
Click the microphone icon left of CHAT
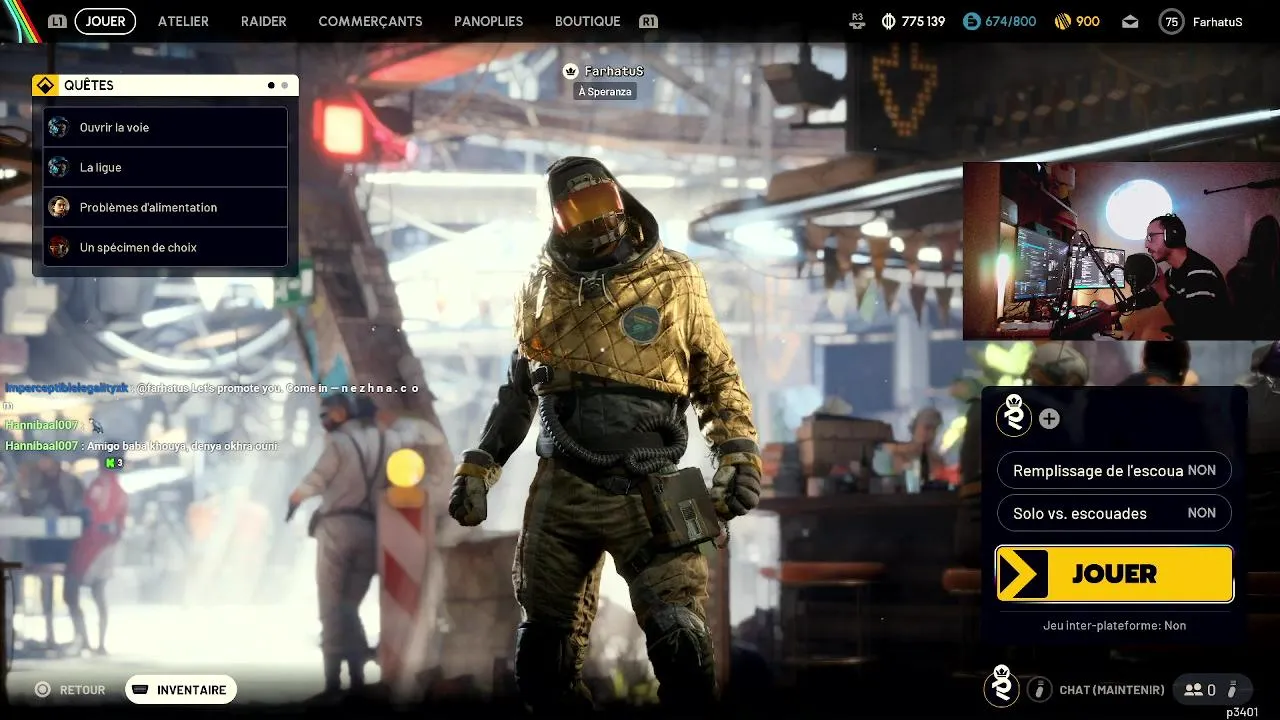[x=1039, y=689]
